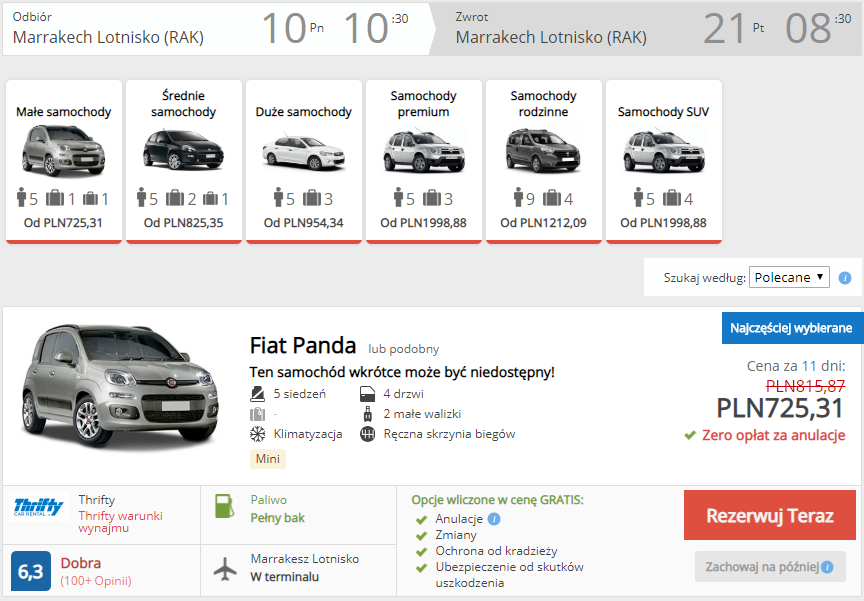Image resolution: width=864 pixels, height=601 pixels.
Task: Click the Thrifty car rental logo
Action: (x=39, y=507)
